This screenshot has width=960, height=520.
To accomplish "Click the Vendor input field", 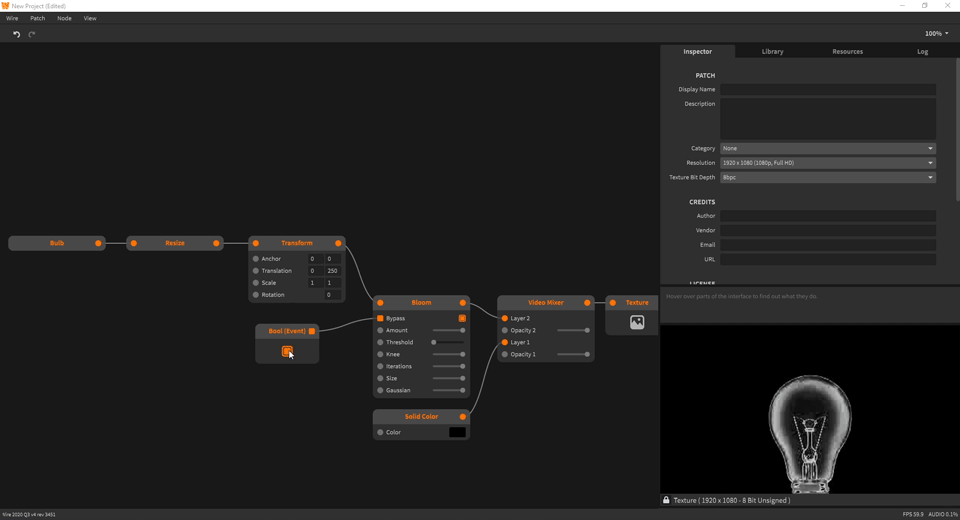I will click(828, 230).
